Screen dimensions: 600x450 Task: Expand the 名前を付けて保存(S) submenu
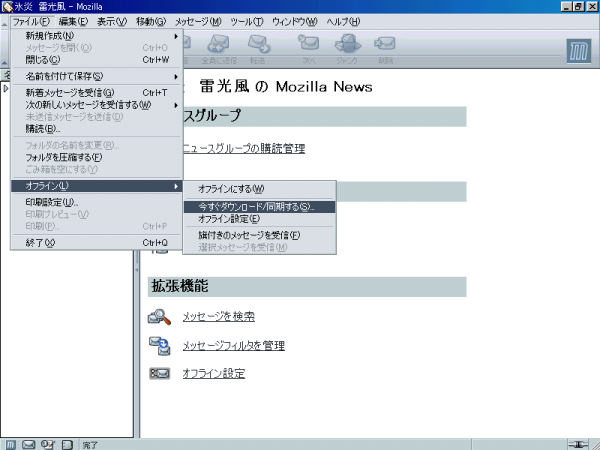click(97, 77)
